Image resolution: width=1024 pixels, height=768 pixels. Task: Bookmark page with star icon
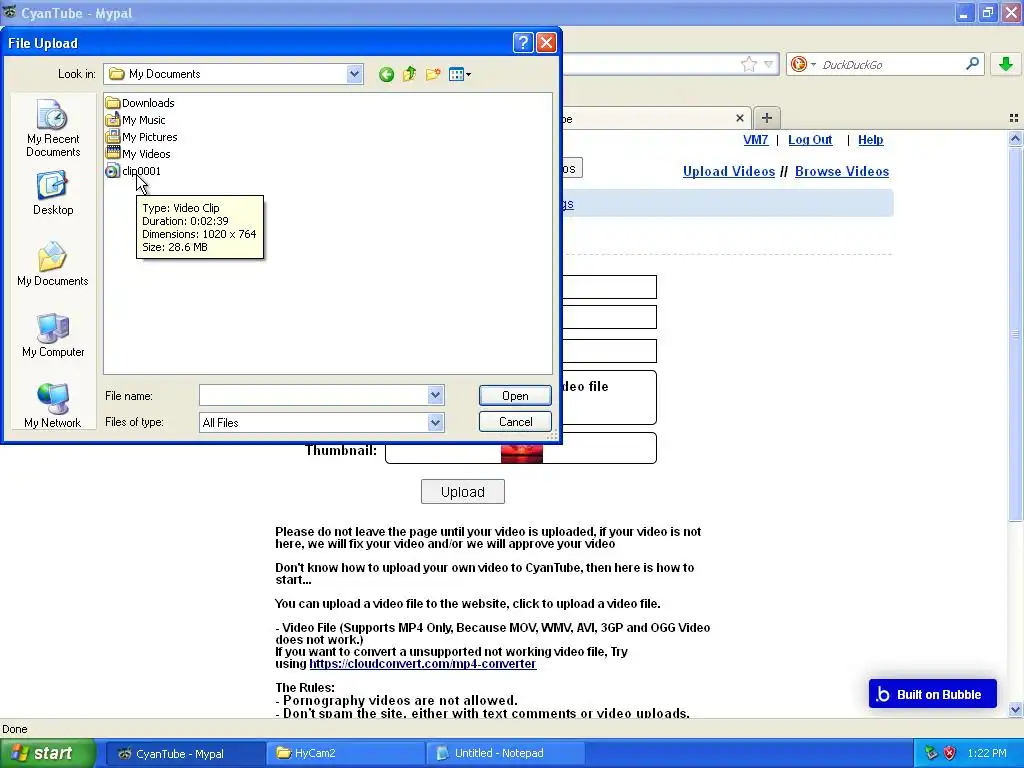tap(749, 64)
